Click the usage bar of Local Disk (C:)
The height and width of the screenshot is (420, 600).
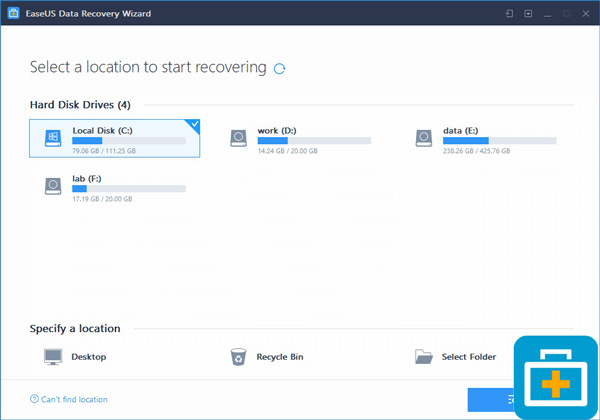pos(129,140)
